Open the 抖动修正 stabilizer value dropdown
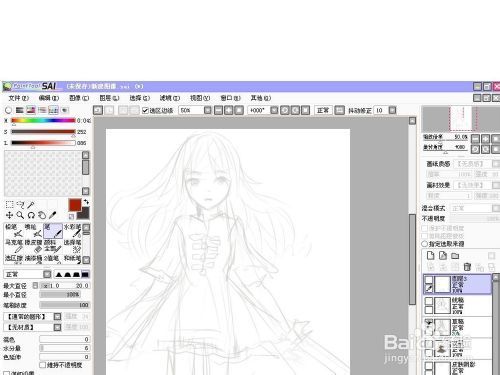Image resolution: width=500 pixels, height=375 pixels. point(392,110)
